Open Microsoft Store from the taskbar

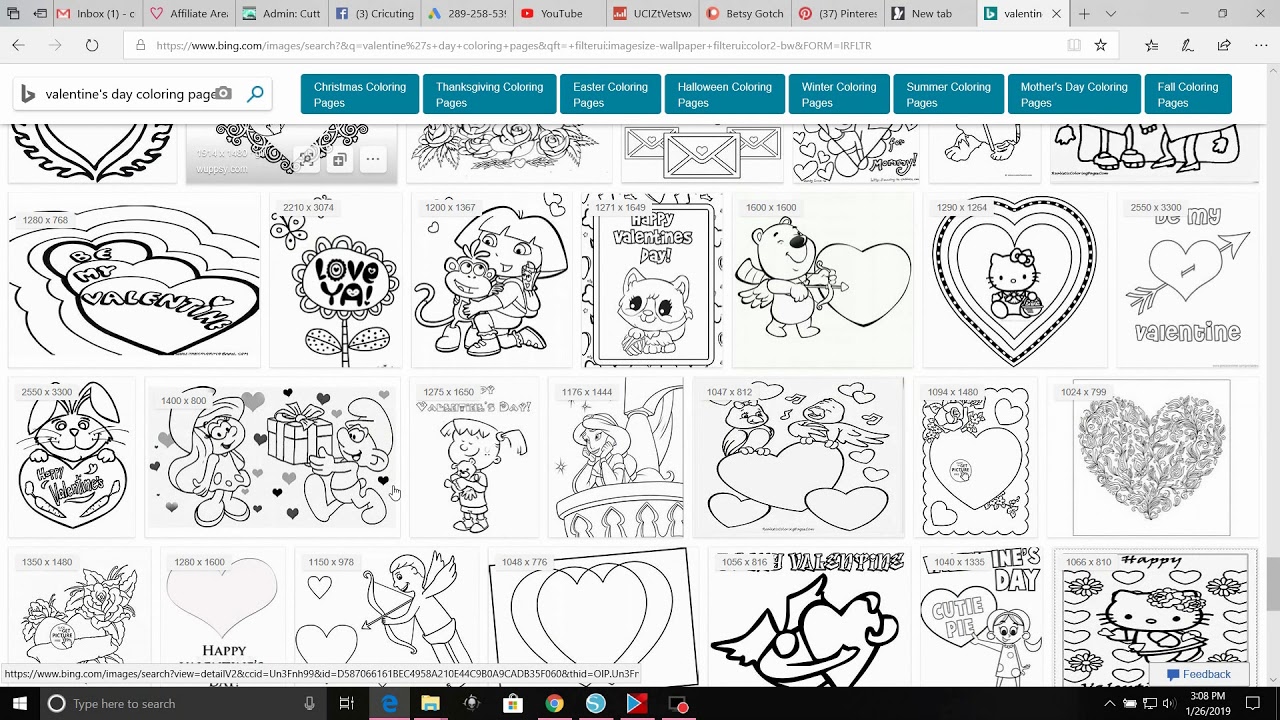pyautogui.click(x=512, y=704)
